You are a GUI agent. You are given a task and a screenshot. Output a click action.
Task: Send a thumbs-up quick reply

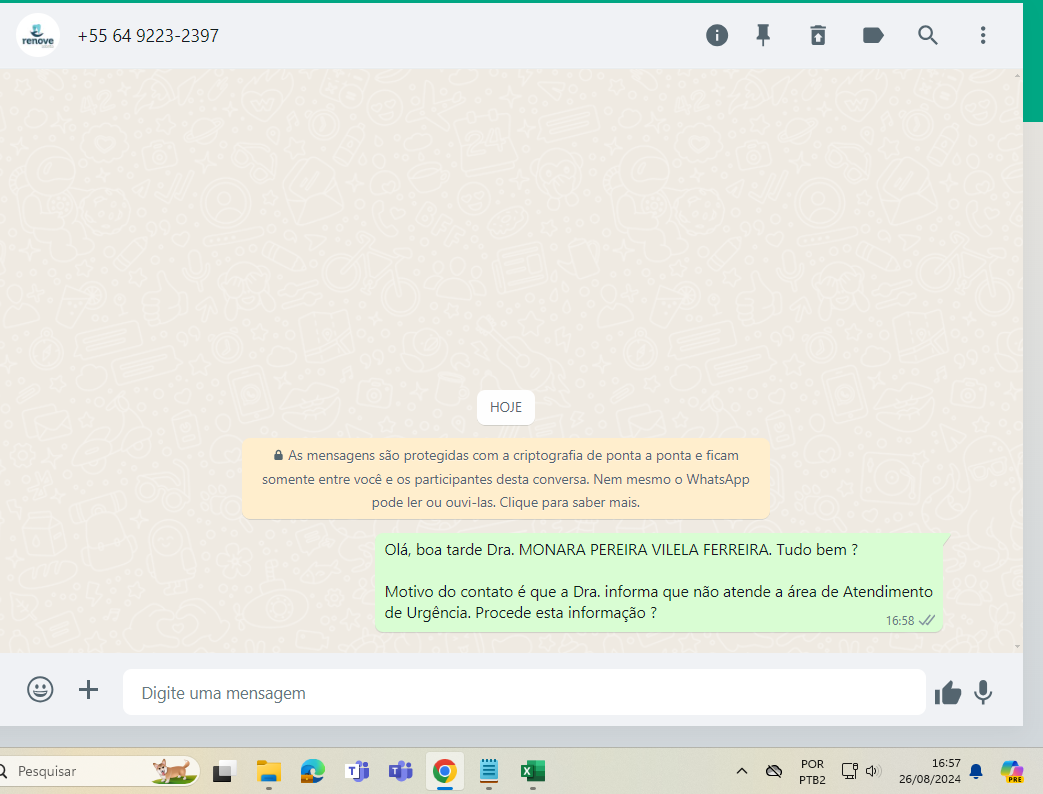point(948,693)
